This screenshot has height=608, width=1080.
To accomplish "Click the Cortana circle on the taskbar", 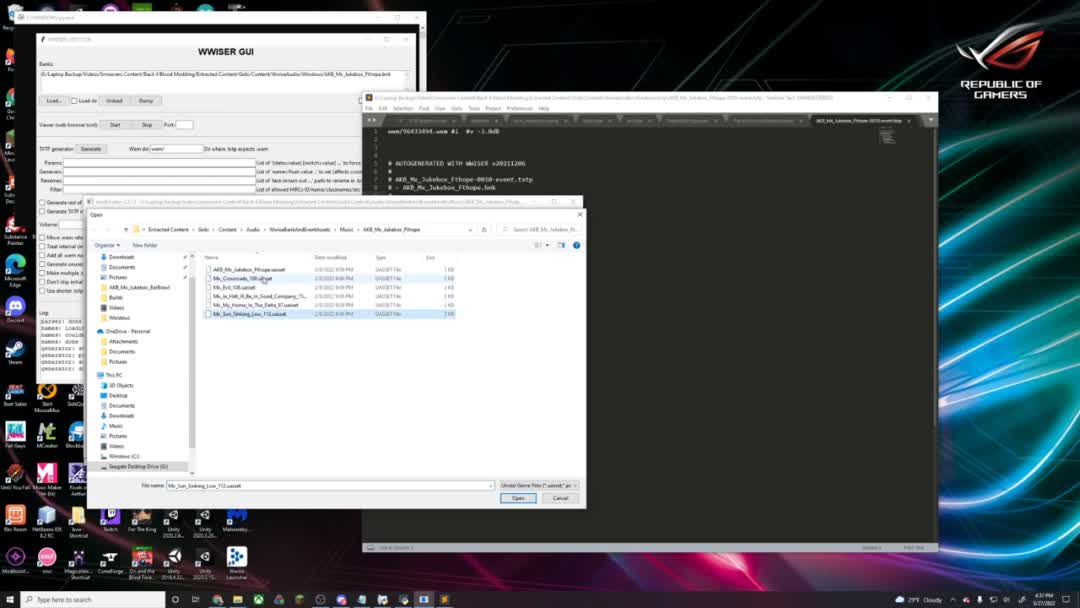I will point(175,600).
